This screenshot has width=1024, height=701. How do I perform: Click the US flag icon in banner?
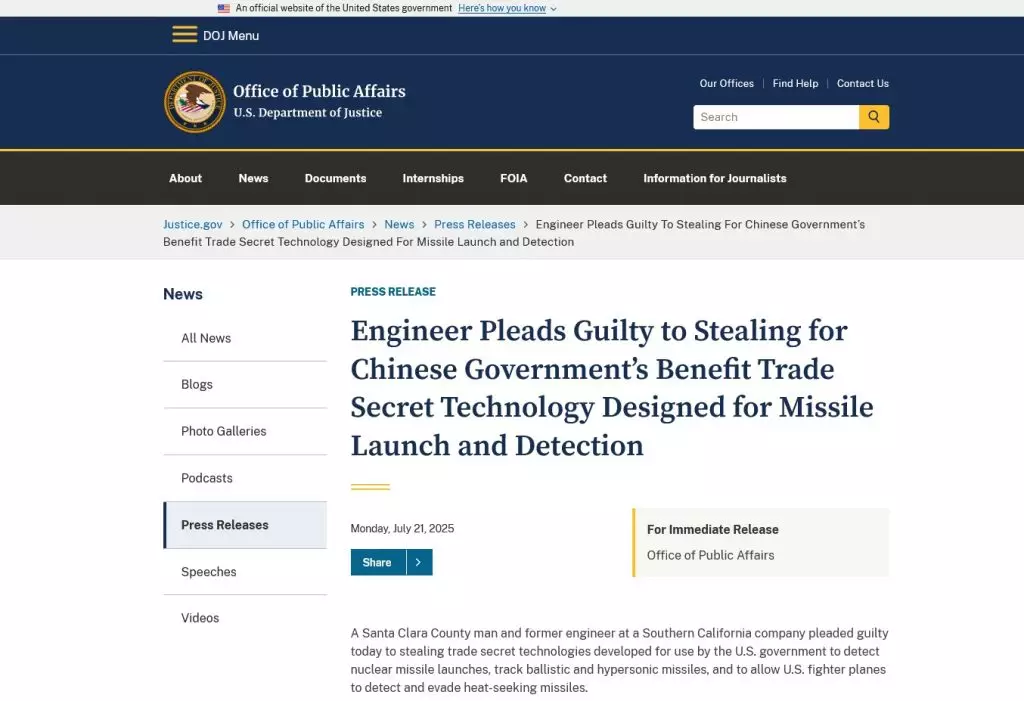pos(224,8)
